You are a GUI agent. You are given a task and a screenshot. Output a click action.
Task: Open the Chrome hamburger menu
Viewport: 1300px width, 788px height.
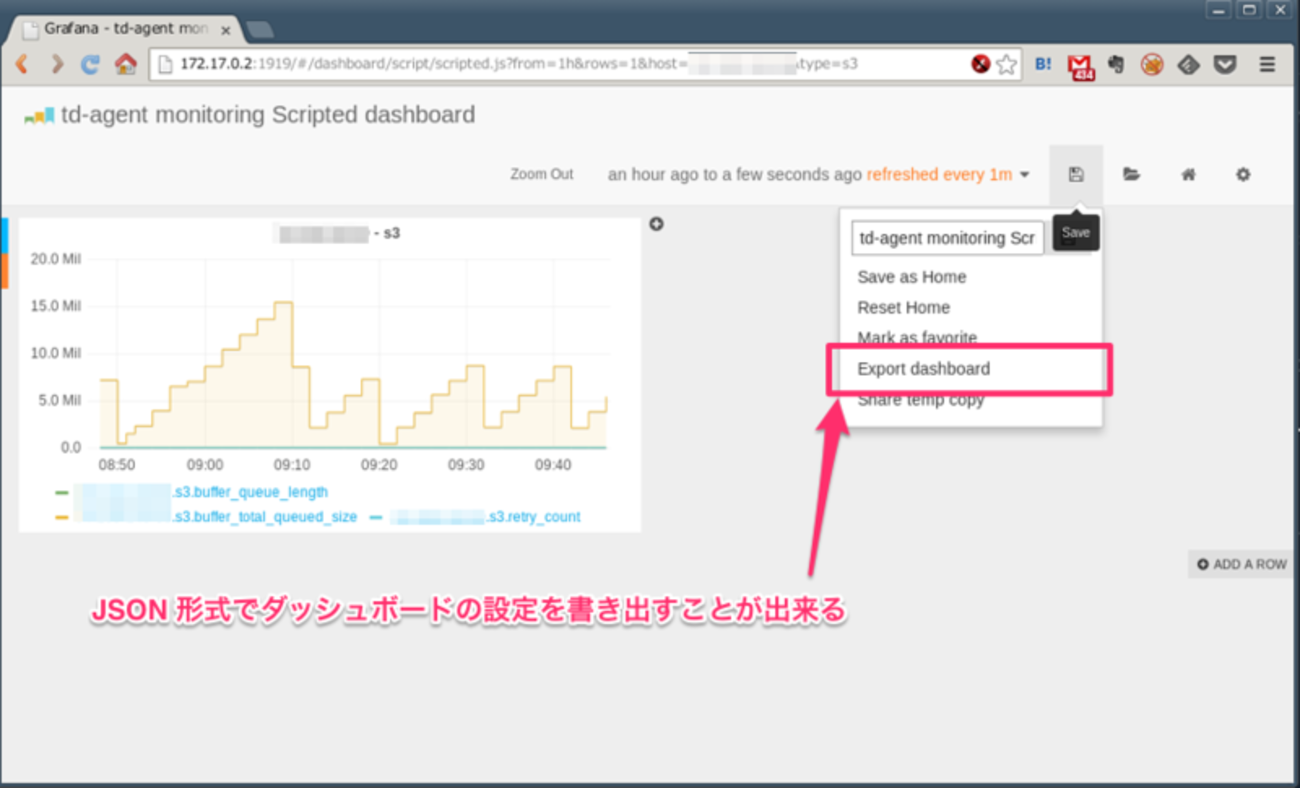click(x=1267, y=65)
